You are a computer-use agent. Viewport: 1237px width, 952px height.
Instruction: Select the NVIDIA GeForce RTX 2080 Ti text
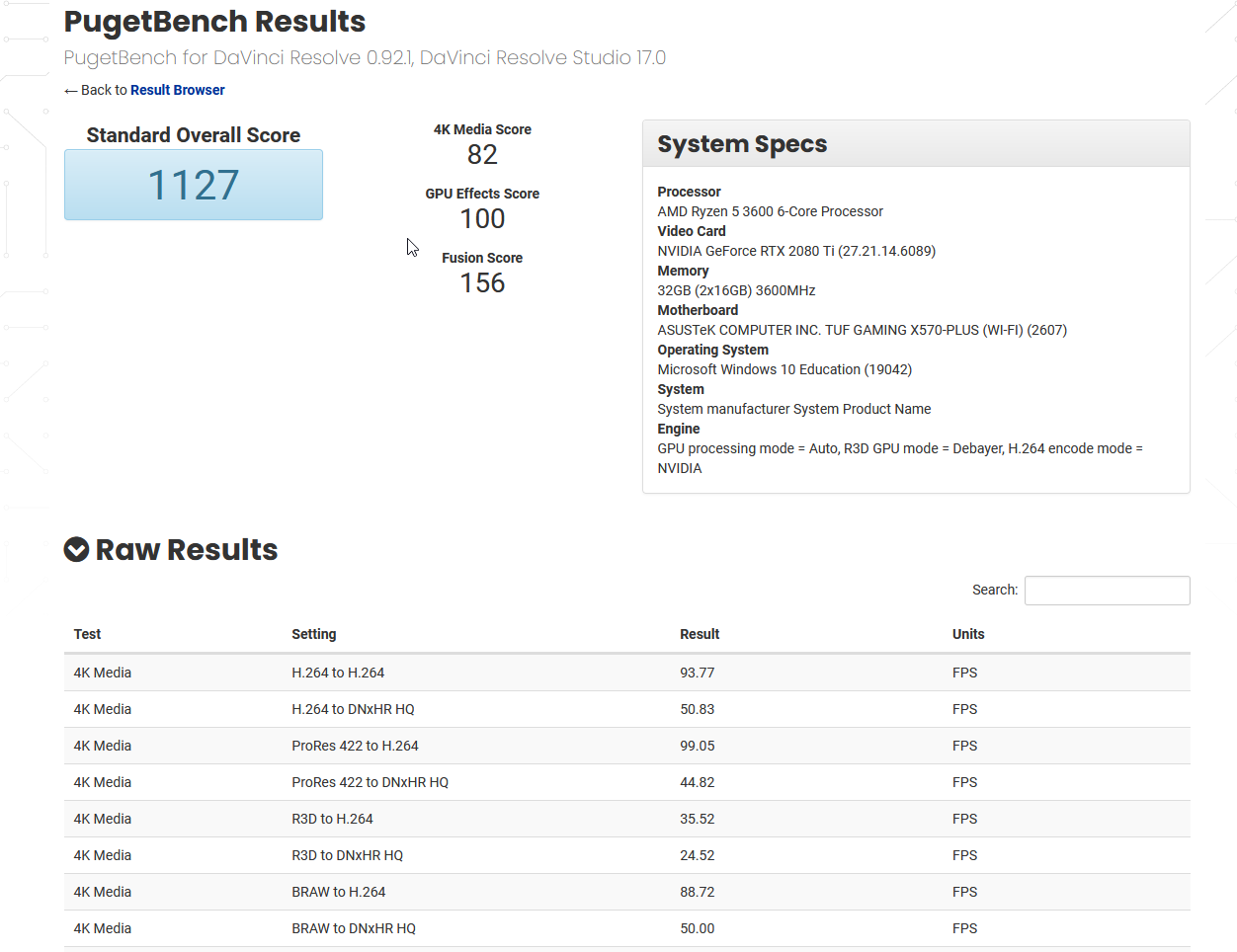796,251
